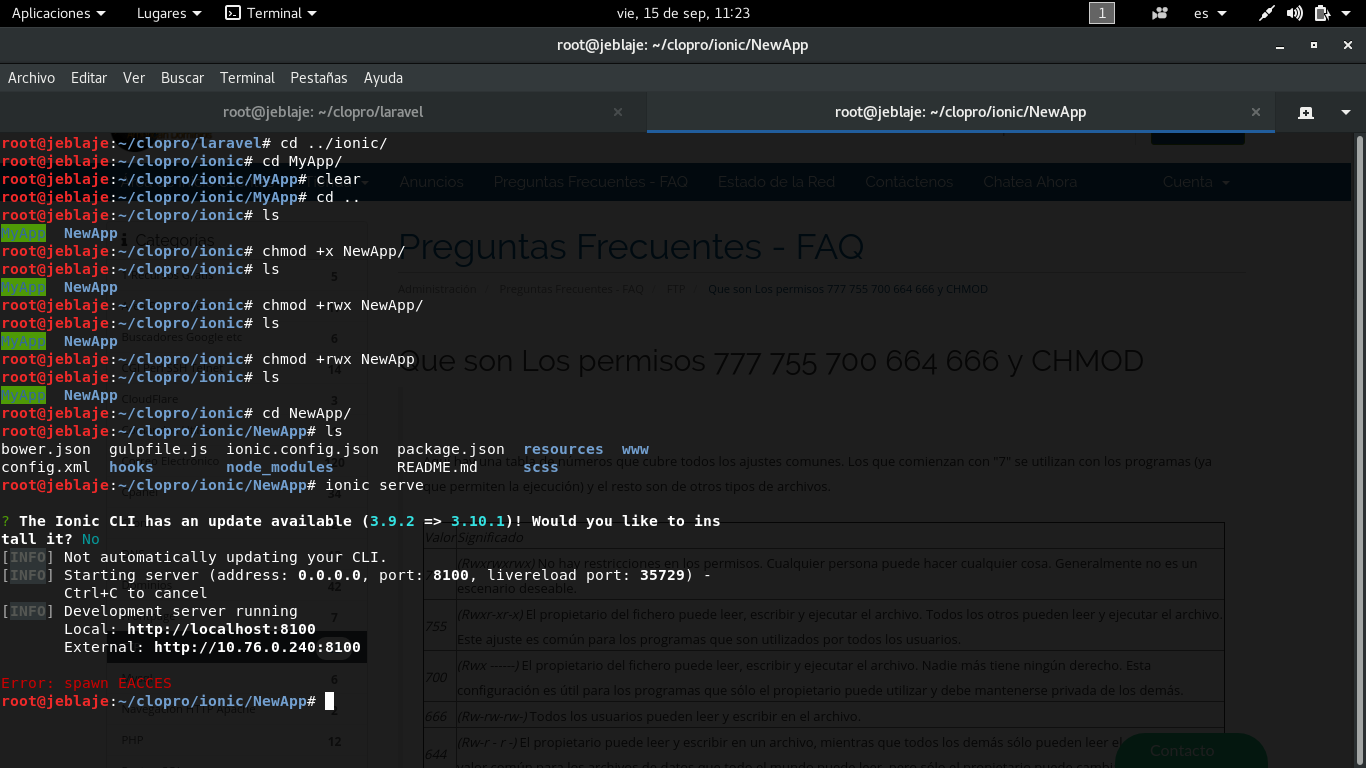Screen dimensions: 1366x768
Task: Click the version number '3.10.1'
Action: 478,521
